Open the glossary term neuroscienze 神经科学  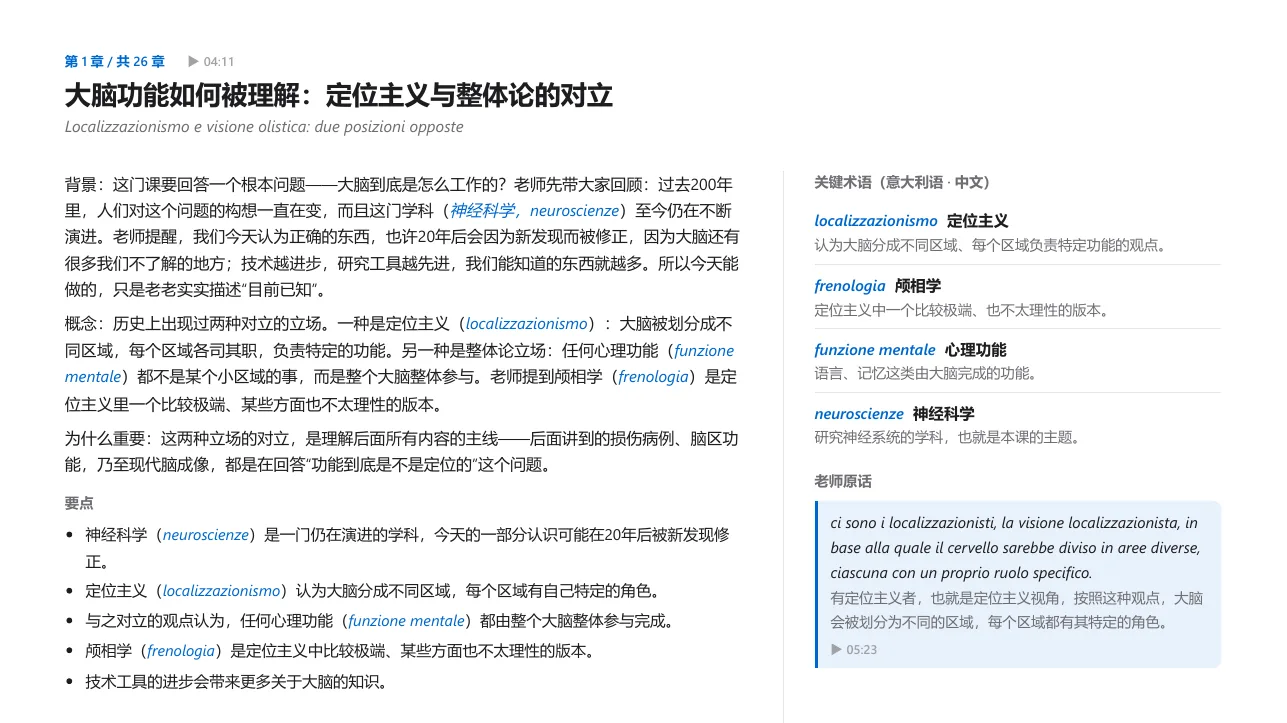click(x=894, y=414)
